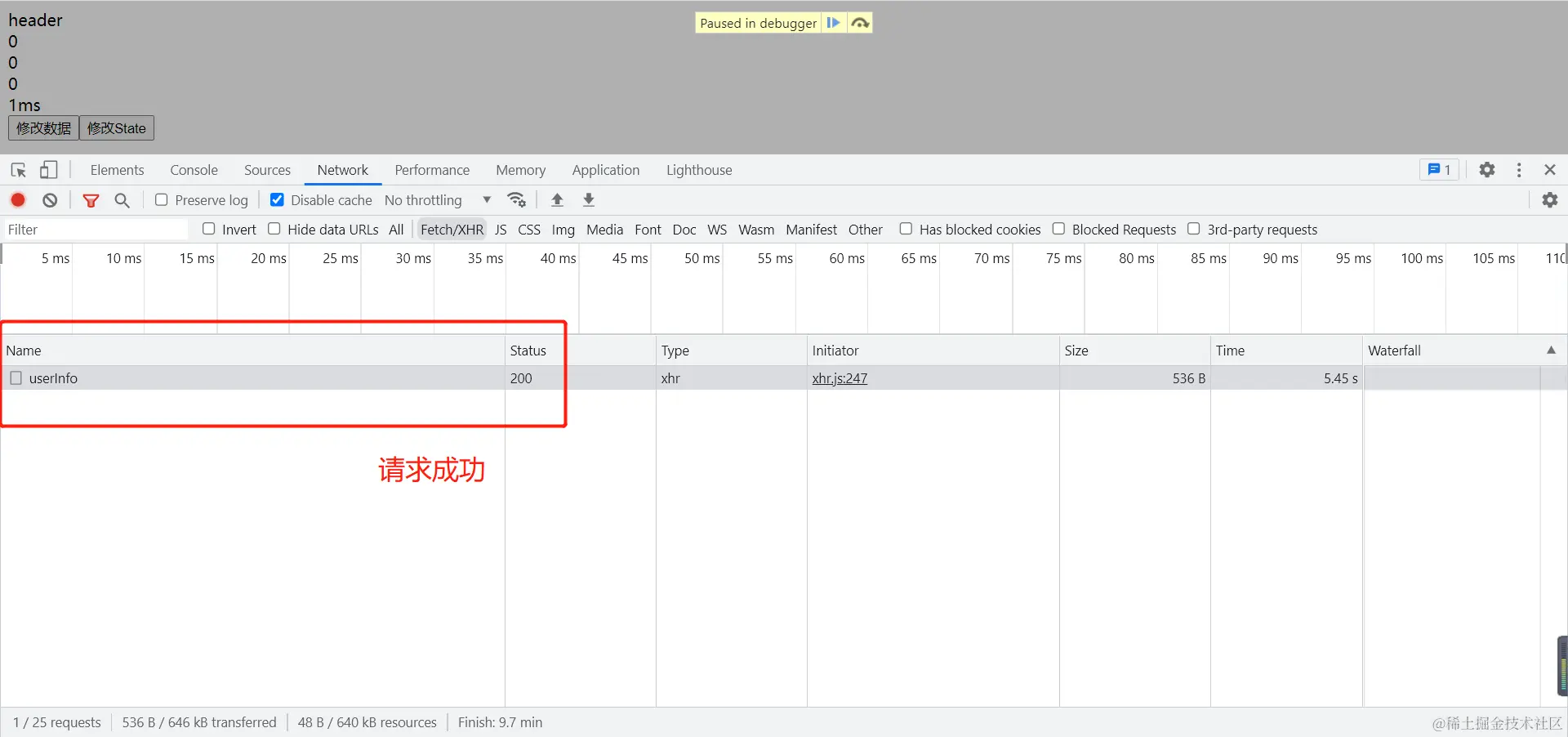Open the Sources tab
The height and width of the screenshot is (737, 1568).
(267, 170)
